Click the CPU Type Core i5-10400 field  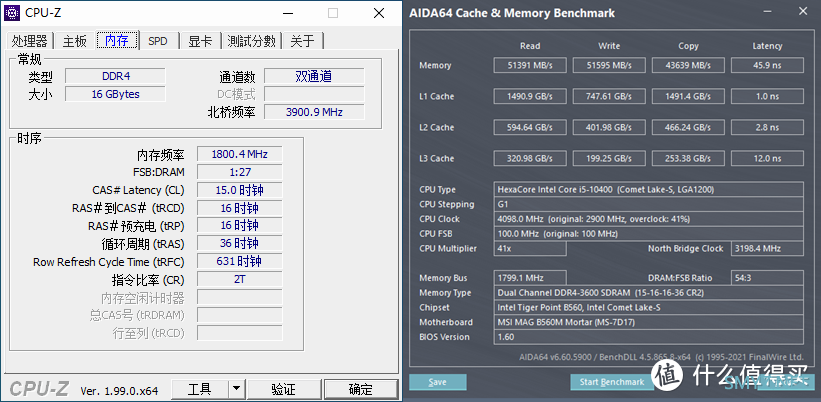649,189
